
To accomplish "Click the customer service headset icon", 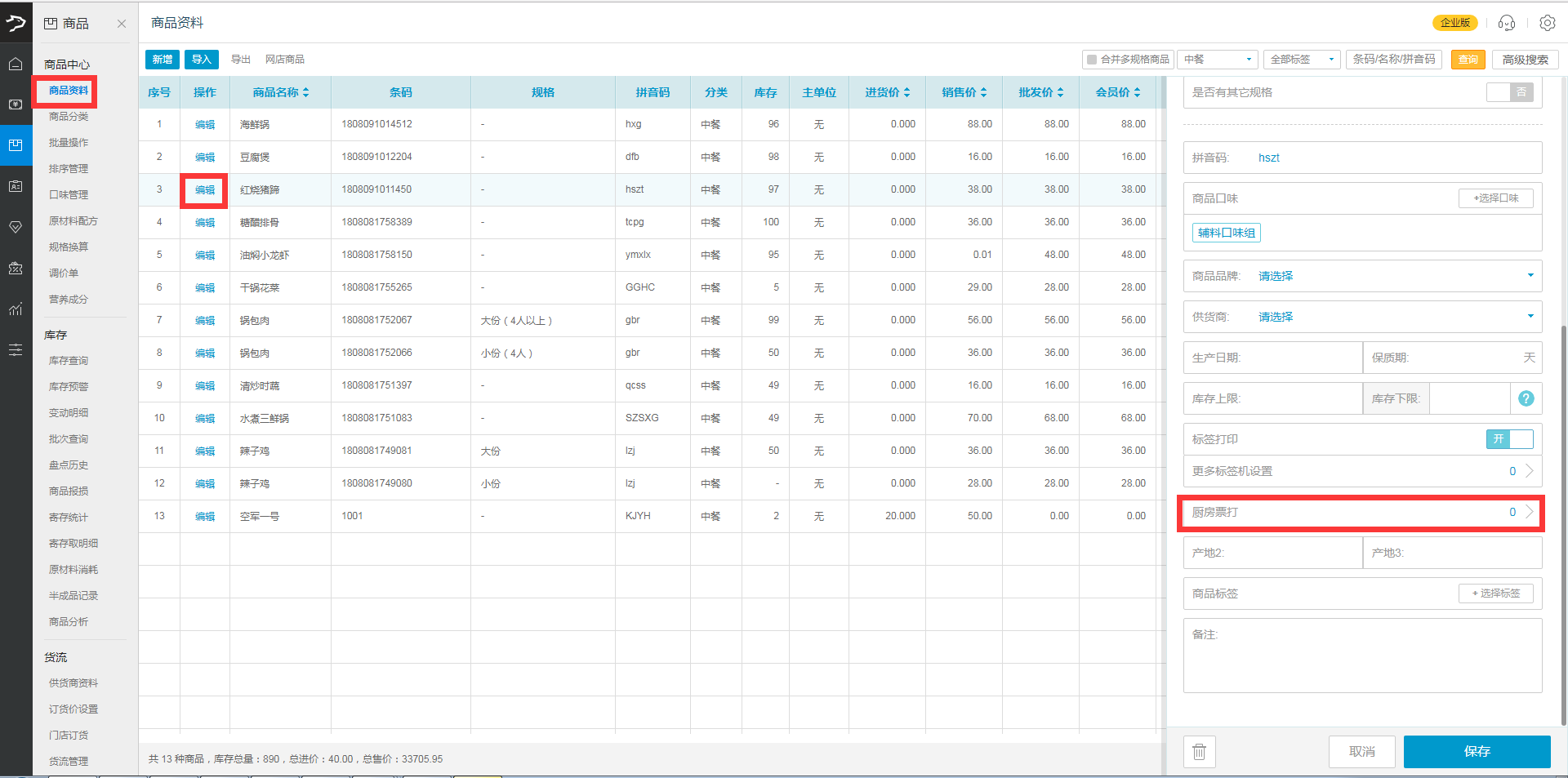I will 1507,23.
